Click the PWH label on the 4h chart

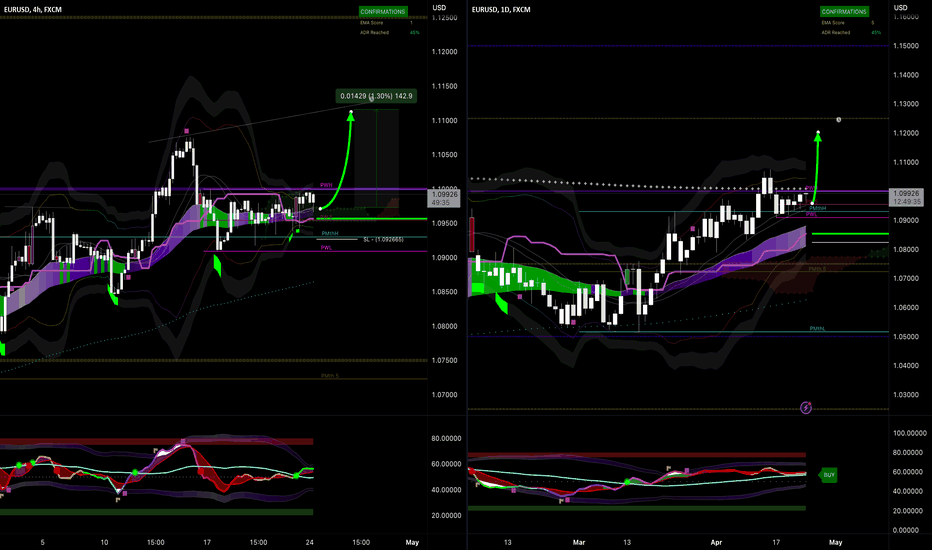tap(326, 185)
